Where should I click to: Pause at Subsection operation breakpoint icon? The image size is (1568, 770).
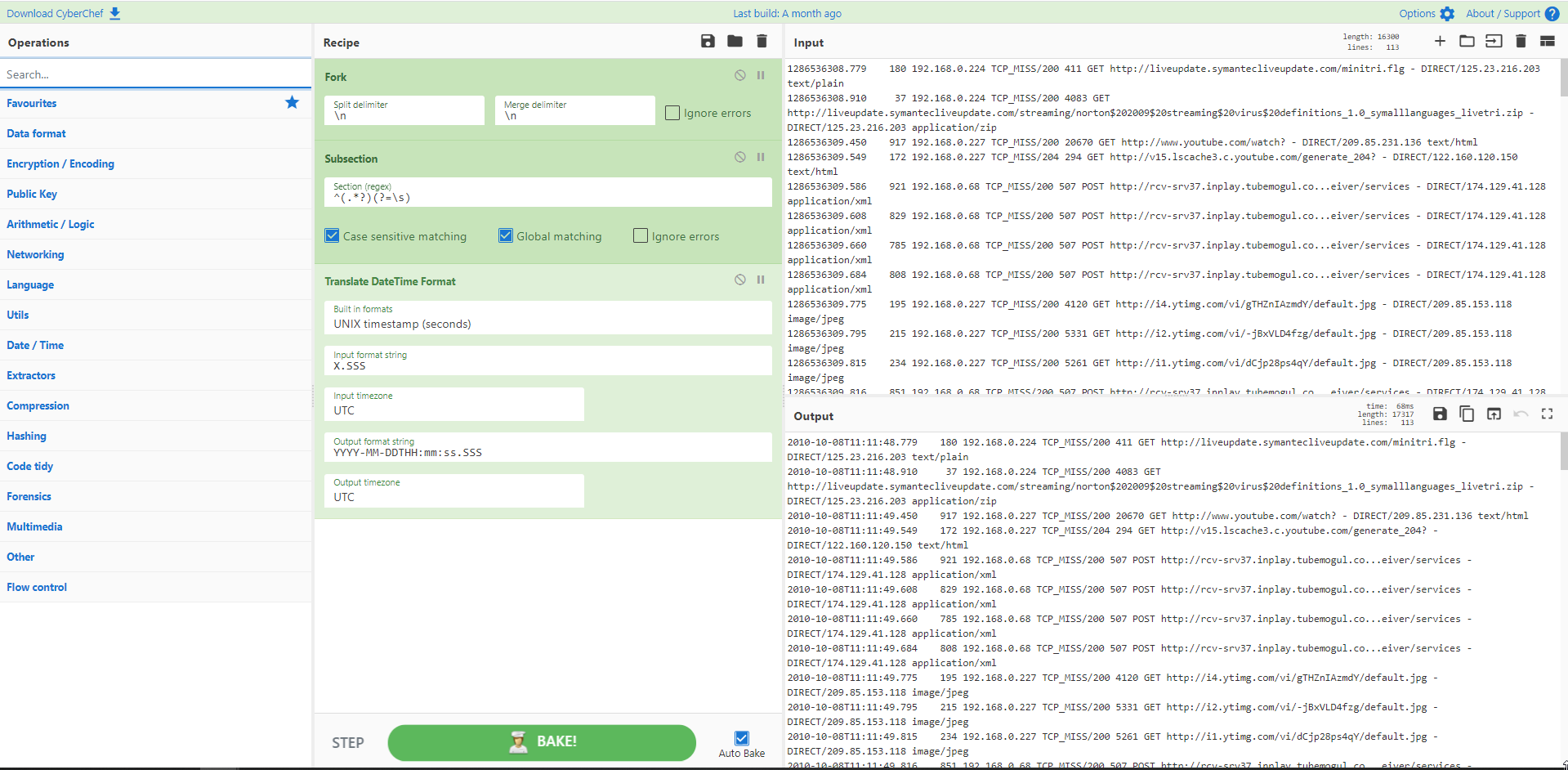click(761, 157)
